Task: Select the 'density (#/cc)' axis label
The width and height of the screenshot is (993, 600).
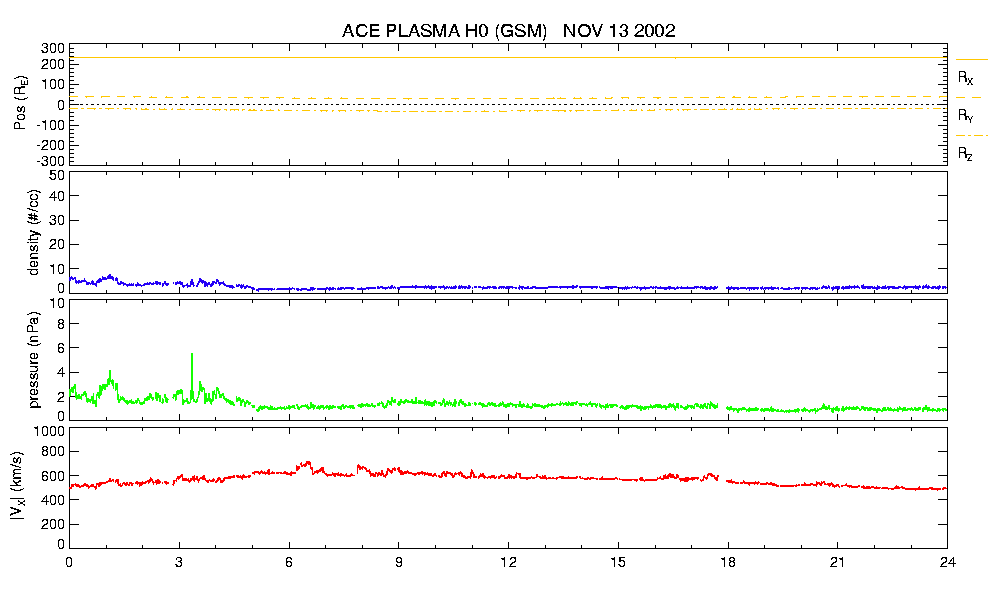Action: (x=34, y=232)
